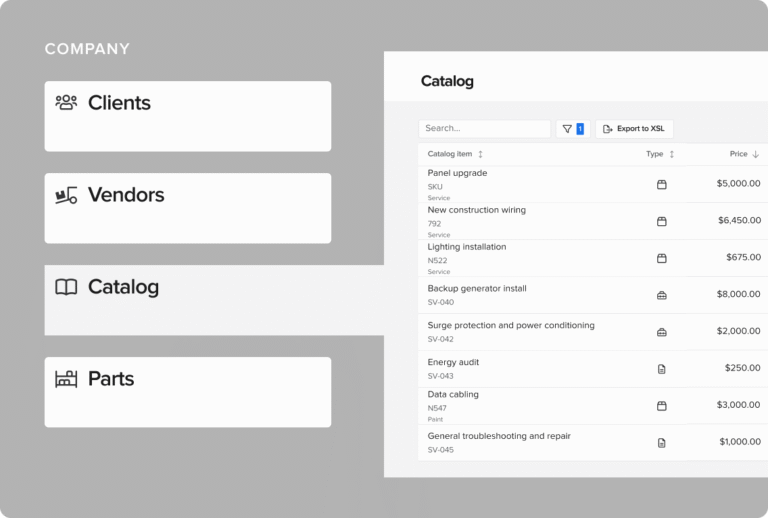Click the Clients people icon

coord(66,103)
